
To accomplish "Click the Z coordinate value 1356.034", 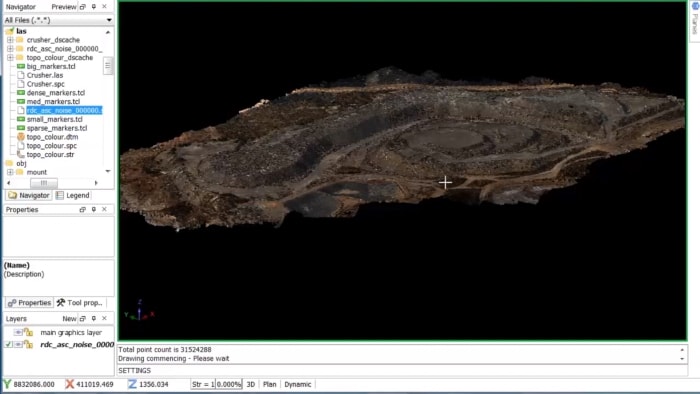I will [154, 384].
